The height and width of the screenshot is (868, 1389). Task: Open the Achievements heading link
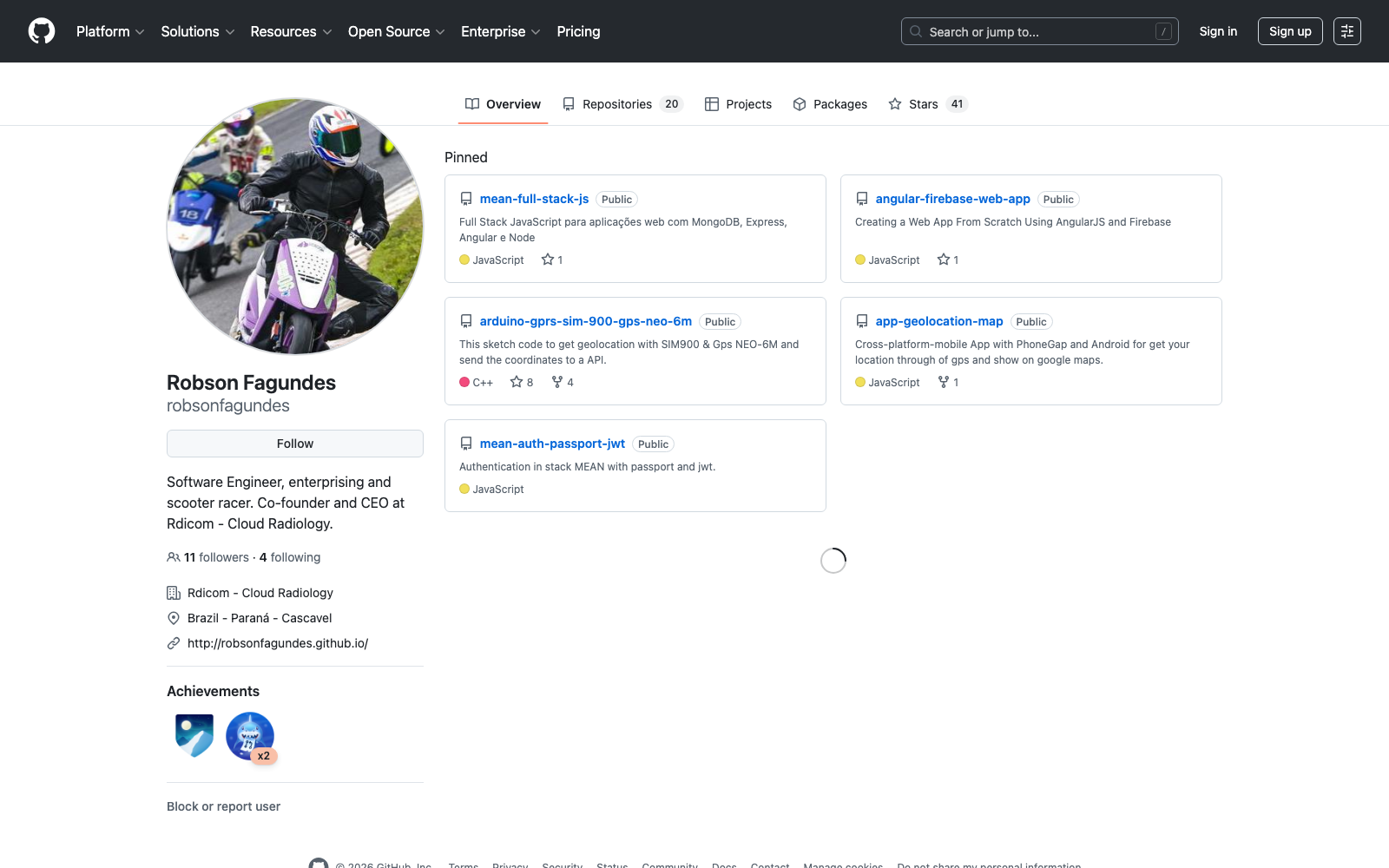pos(213,691)
